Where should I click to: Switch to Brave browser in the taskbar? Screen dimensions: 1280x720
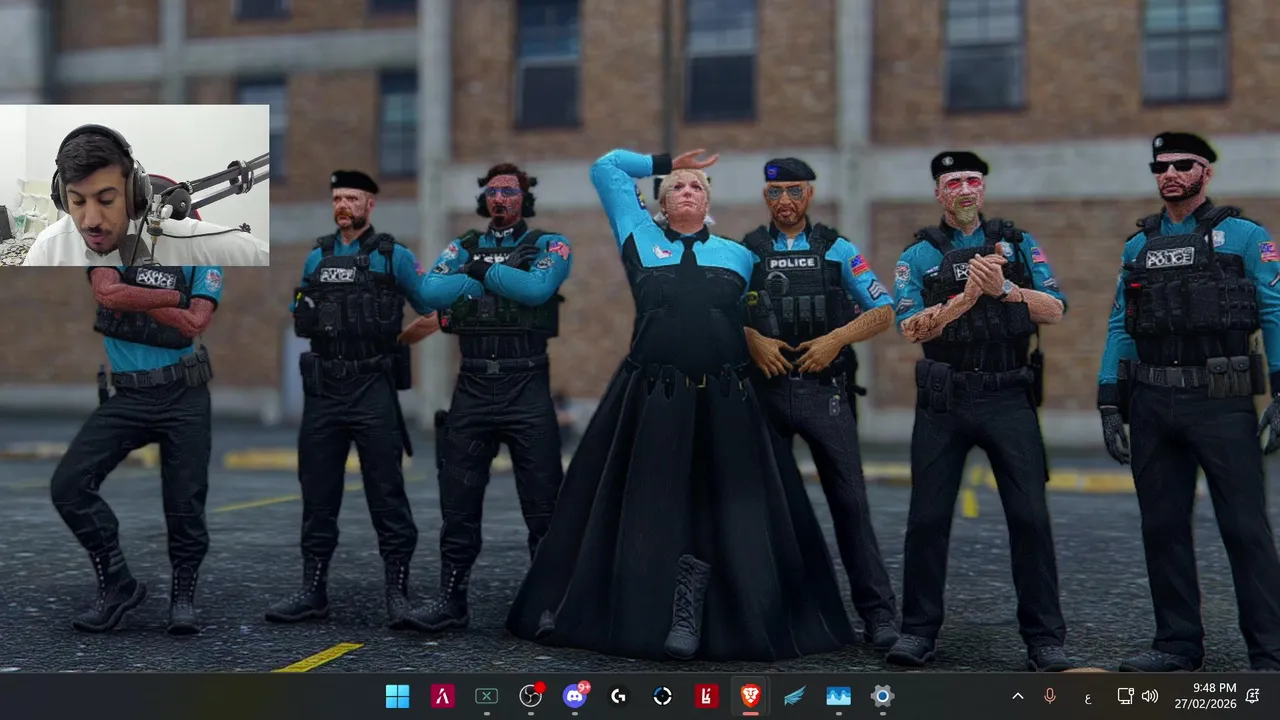751,696
